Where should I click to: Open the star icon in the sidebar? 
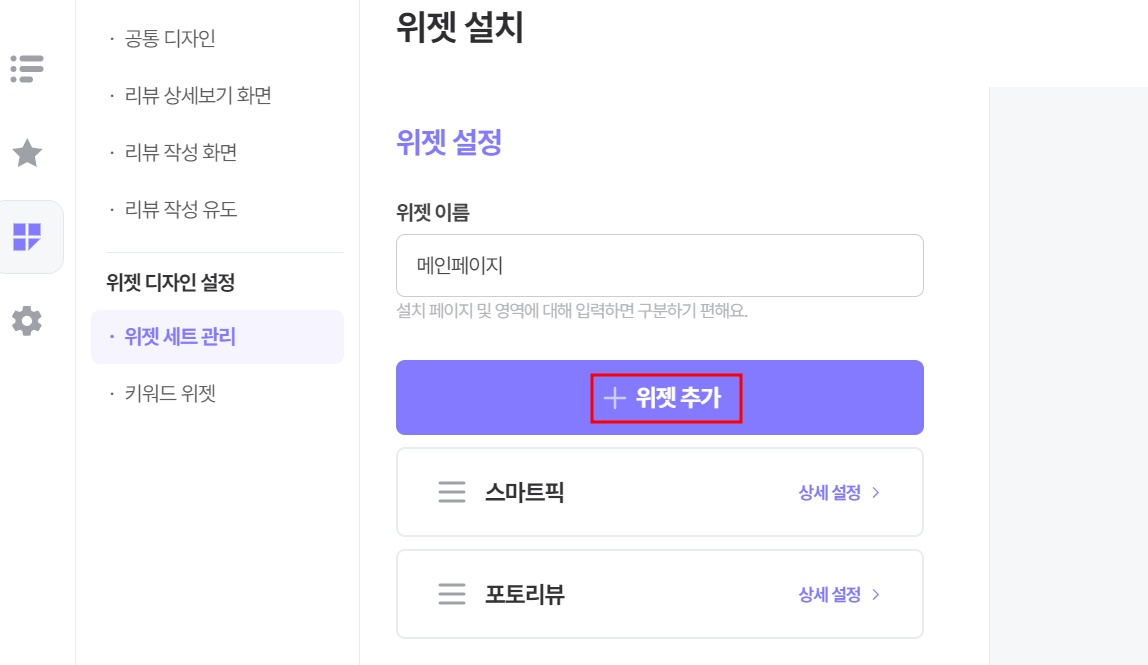[x=27, y=153]
